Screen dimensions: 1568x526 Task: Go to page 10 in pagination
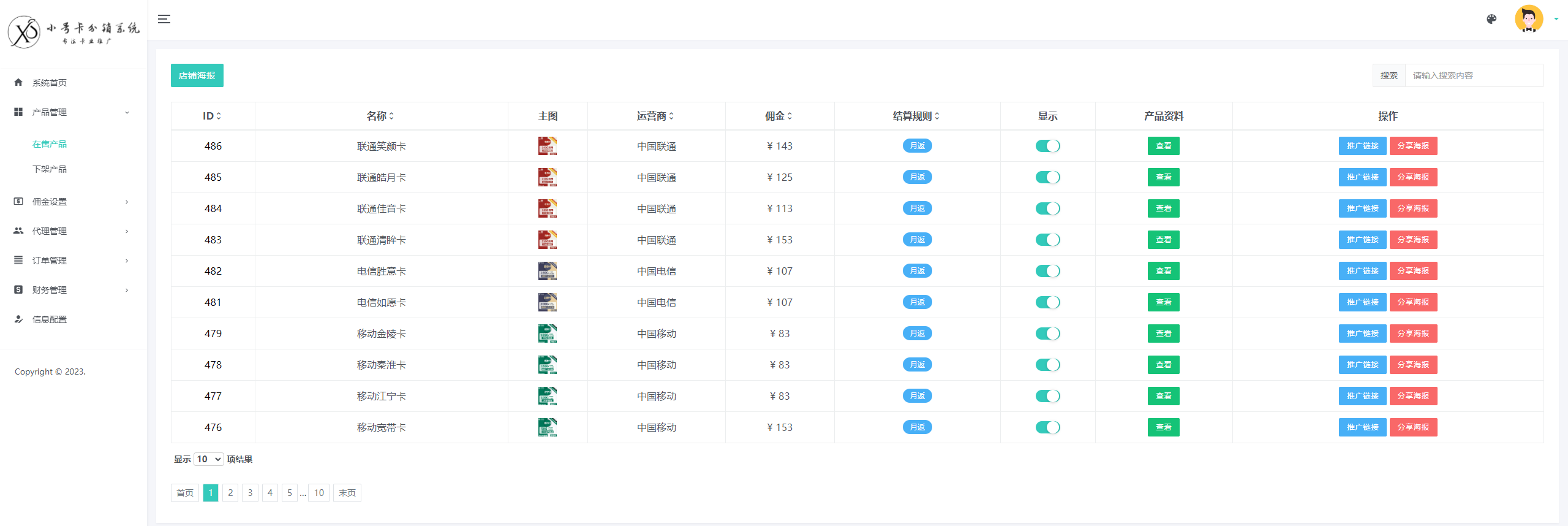319,493
